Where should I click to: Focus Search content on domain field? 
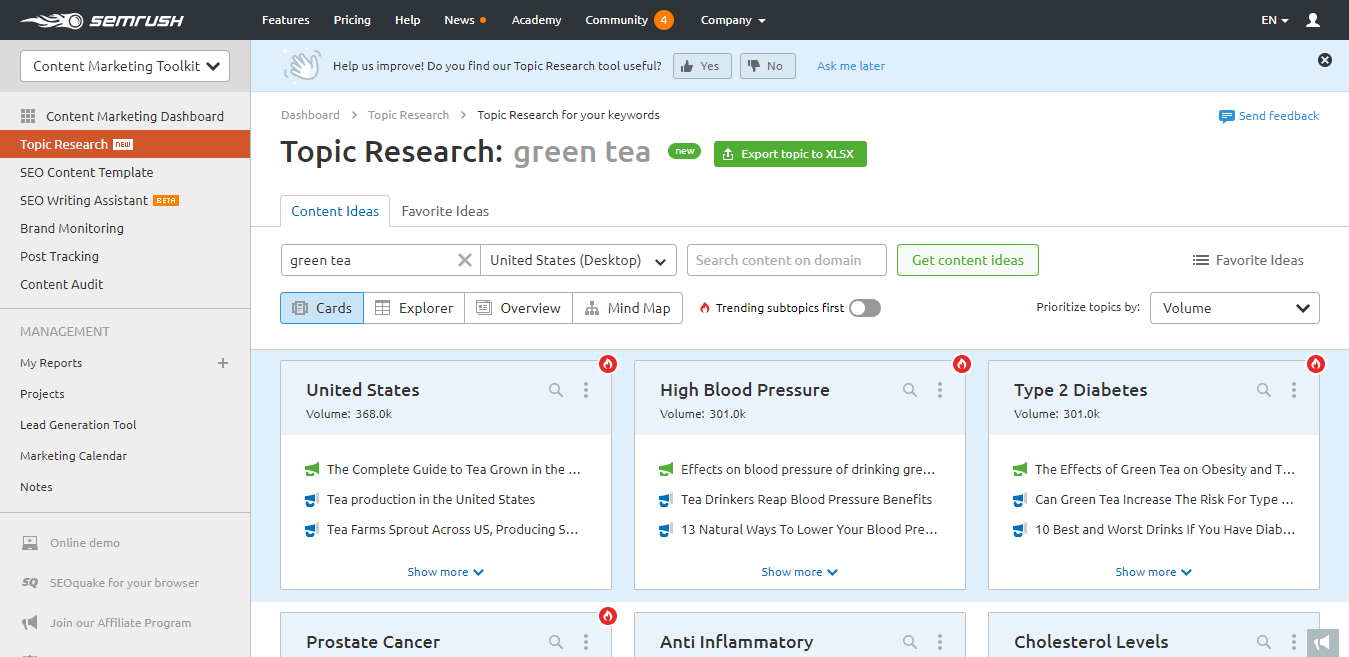[787, 260]
